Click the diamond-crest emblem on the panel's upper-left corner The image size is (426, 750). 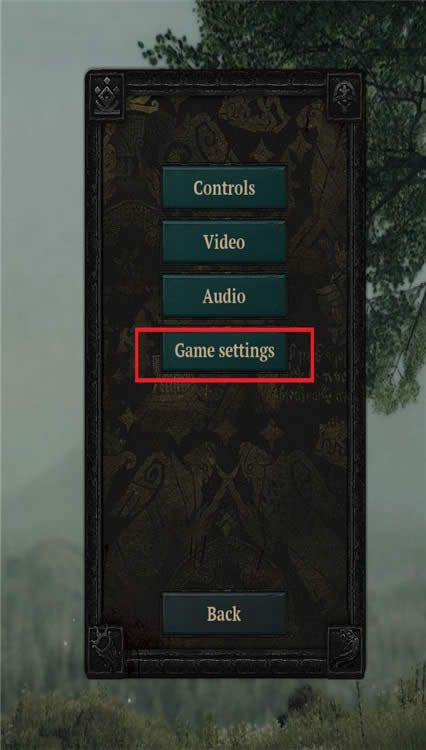tap(106, 96)
